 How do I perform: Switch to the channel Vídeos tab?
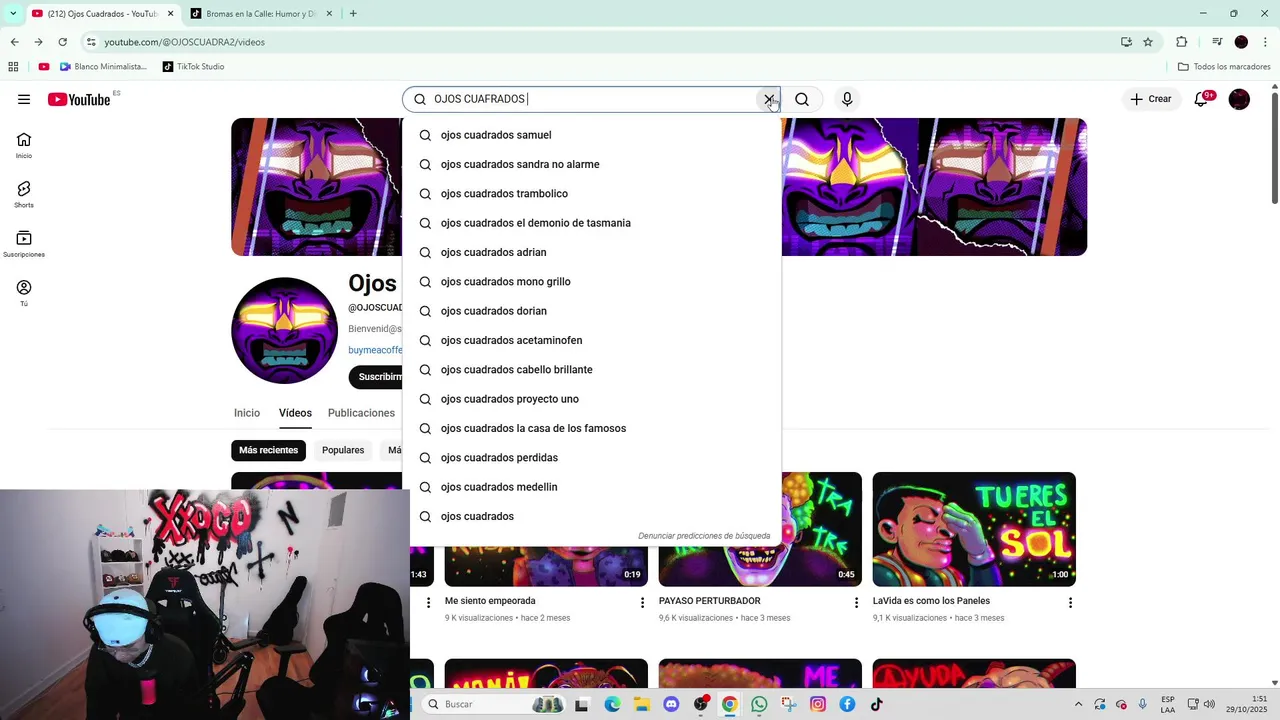tap(295, 413)
